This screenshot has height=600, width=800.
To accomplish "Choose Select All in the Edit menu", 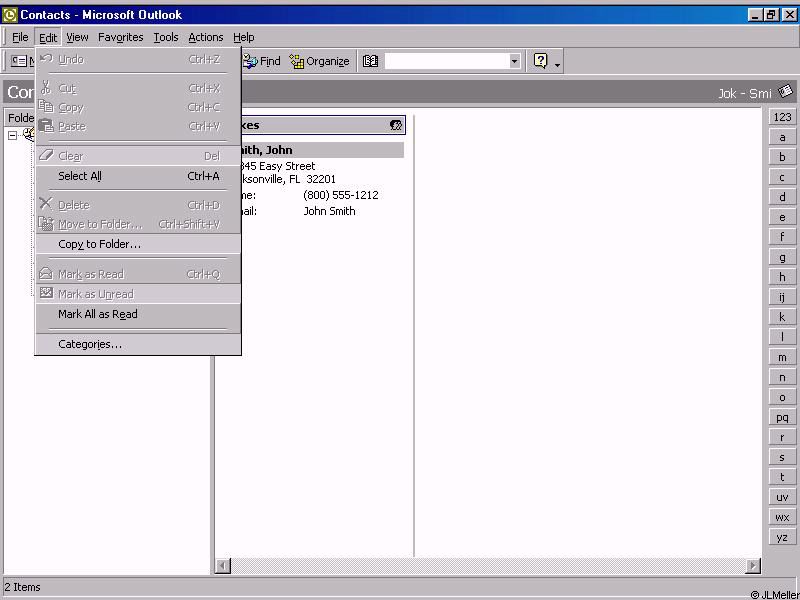I will (x=138, y=176).
